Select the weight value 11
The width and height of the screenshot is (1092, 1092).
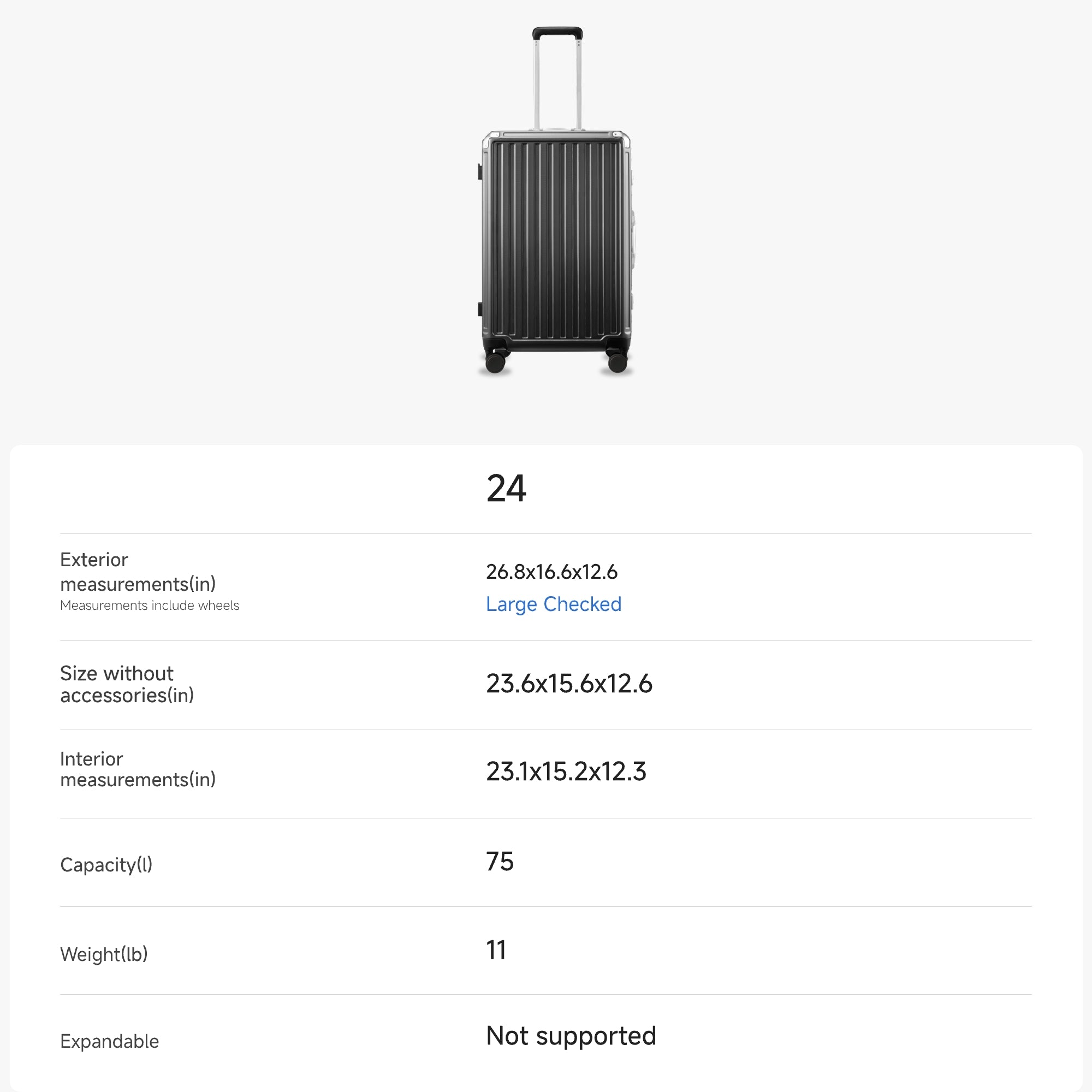(x=496, y=950)
